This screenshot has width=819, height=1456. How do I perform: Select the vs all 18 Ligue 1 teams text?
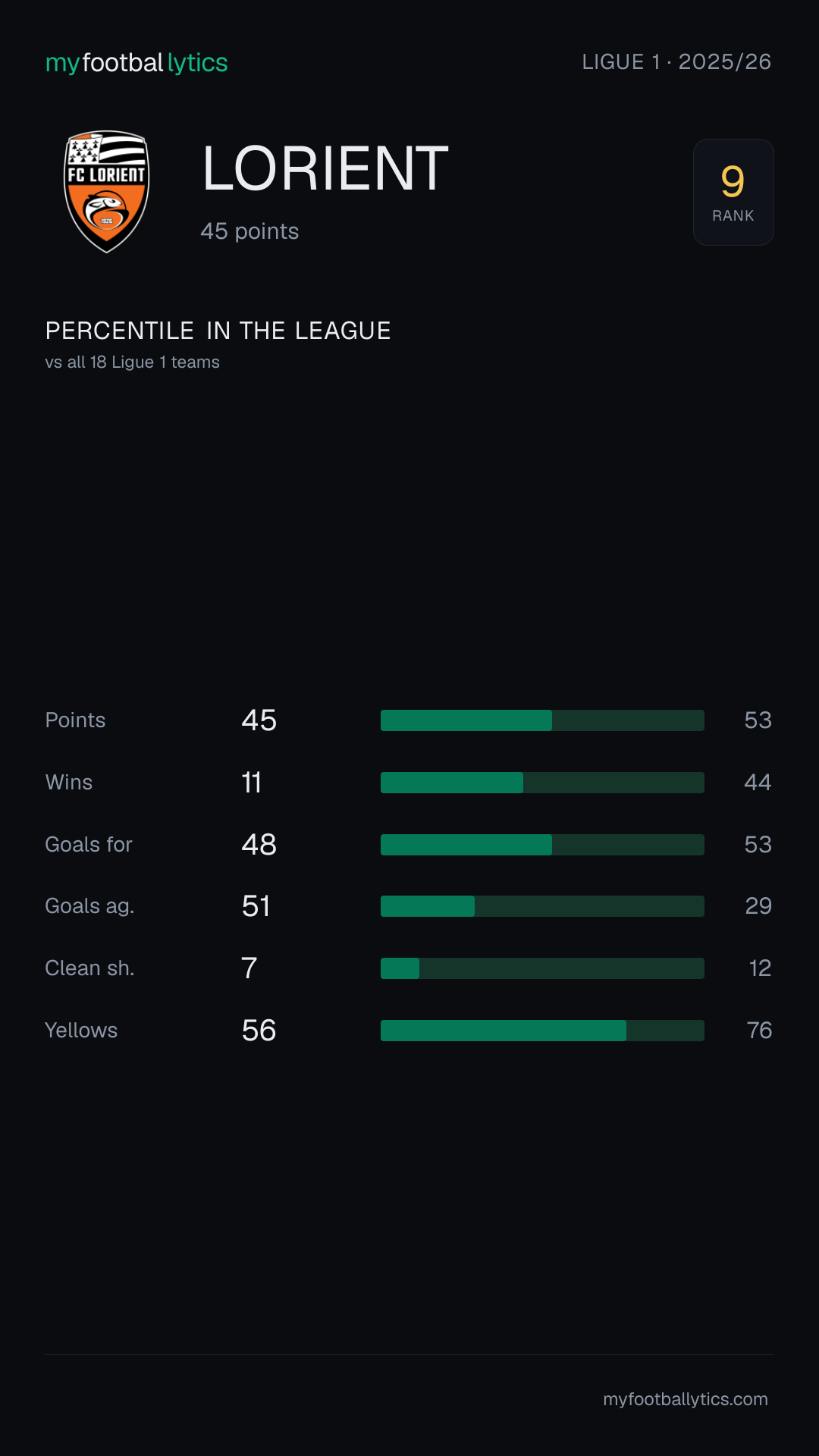point(133,362)
